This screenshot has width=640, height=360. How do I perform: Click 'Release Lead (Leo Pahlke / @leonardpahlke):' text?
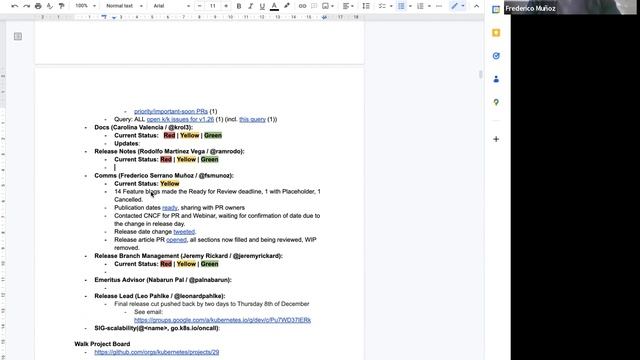point(160,296)
